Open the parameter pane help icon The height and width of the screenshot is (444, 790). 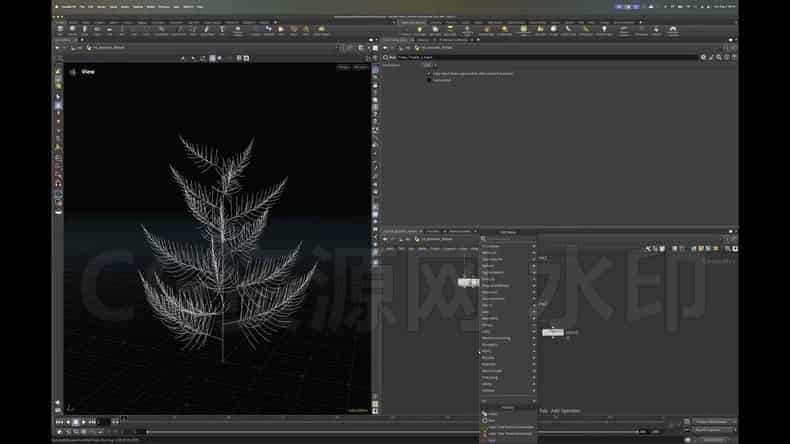(x=734, y=57)
